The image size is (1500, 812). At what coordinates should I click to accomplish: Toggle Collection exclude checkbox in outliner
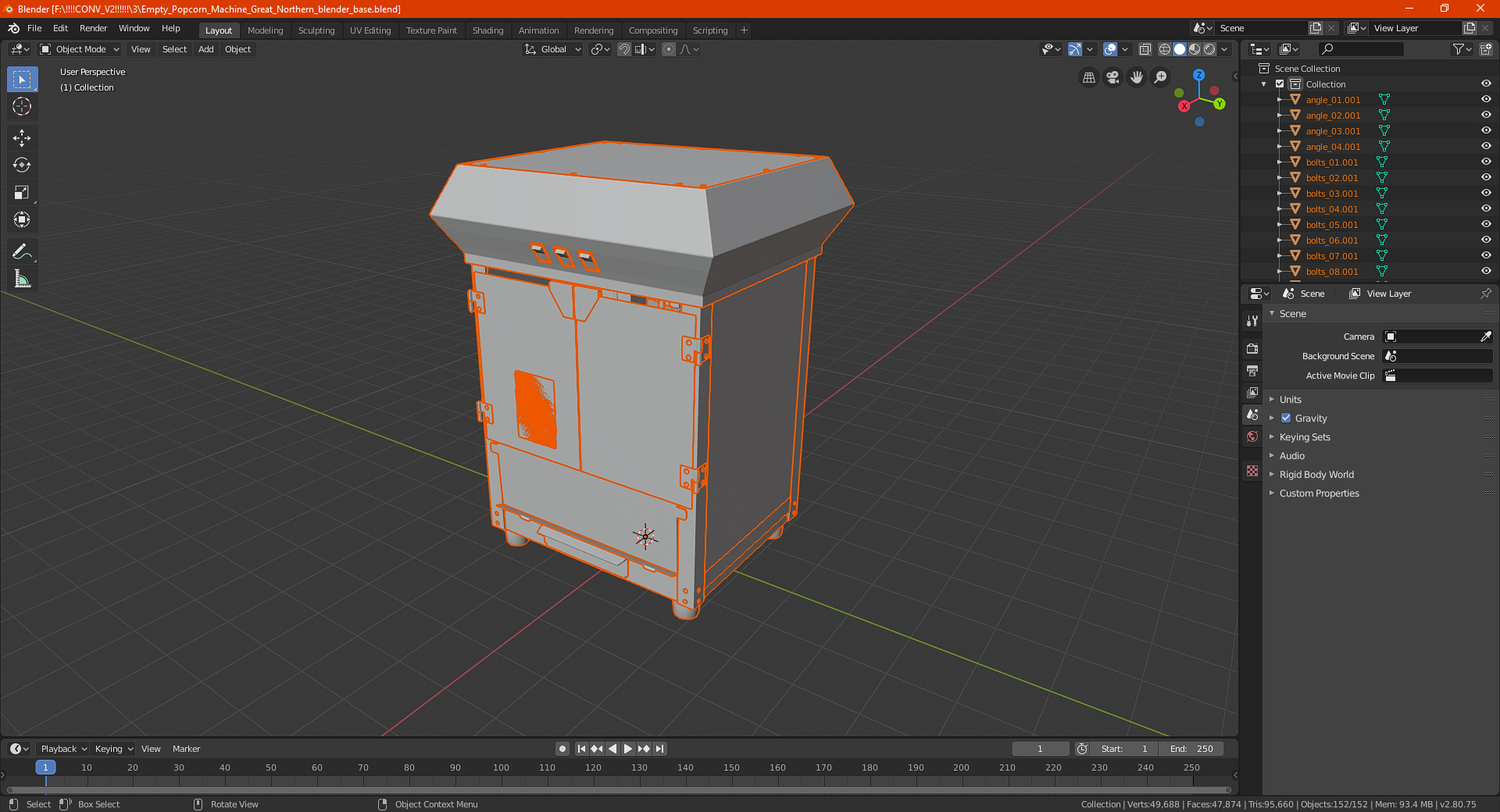point(1280,84)
